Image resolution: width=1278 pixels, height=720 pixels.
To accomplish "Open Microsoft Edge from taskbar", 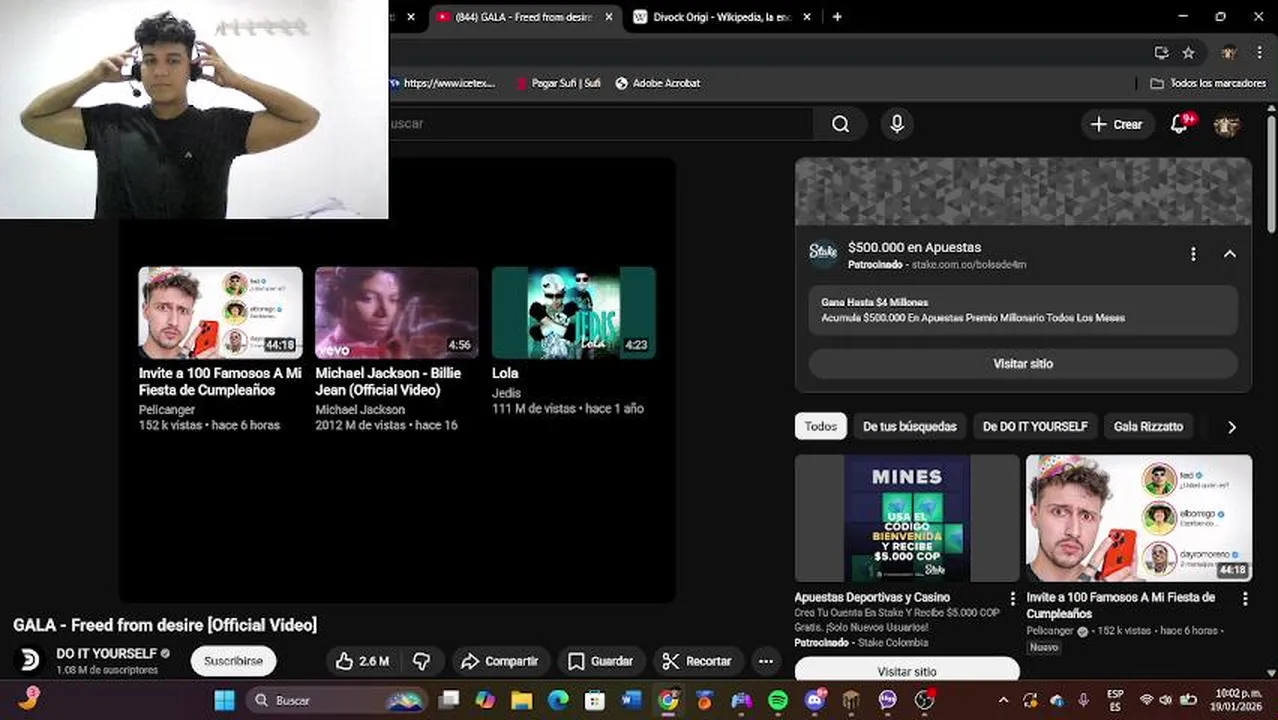I will pyautogui.click(x=558, y=700).
